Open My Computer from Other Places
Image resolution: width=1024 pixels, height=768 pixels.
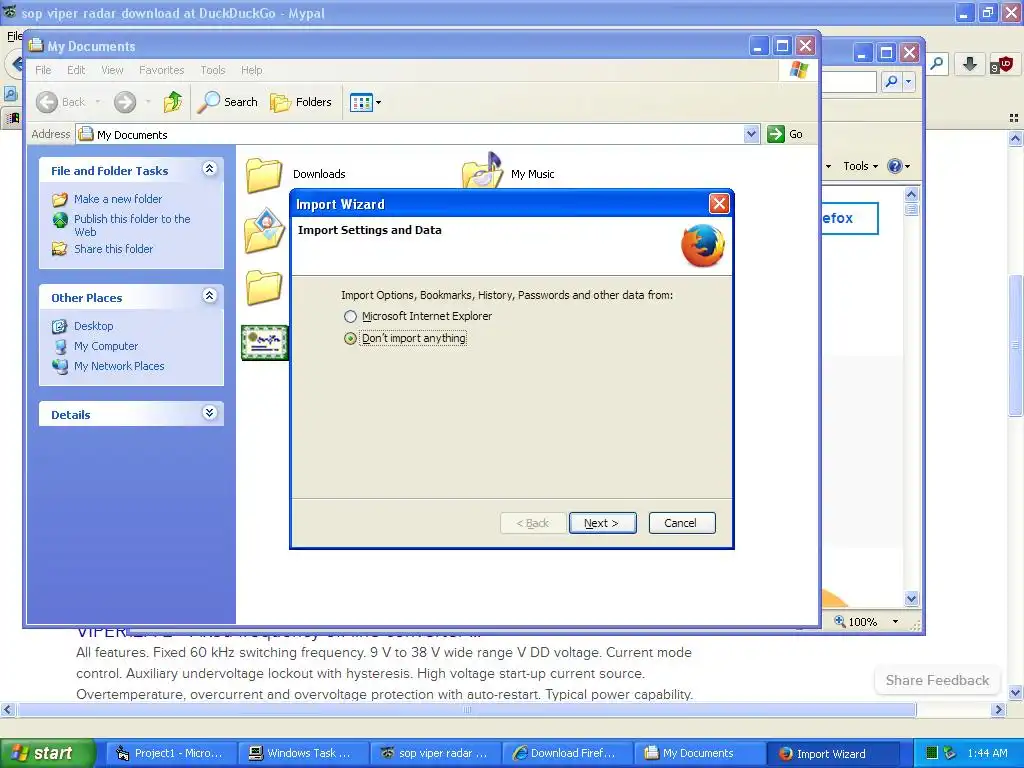[x=106, y=346]
